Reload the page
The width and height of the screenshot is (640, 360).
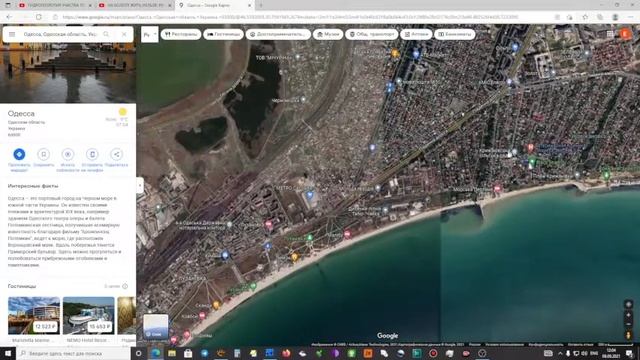click(38, 17)
